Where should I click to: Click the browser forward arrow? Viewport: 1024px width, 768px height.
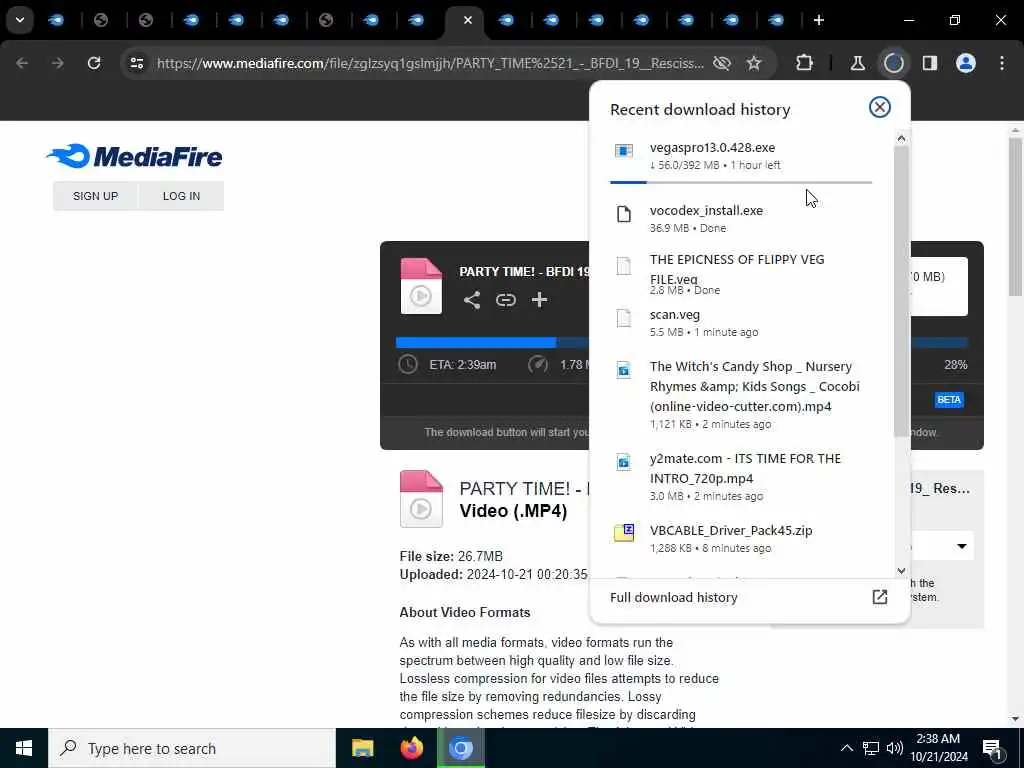(x=58, y=63)
